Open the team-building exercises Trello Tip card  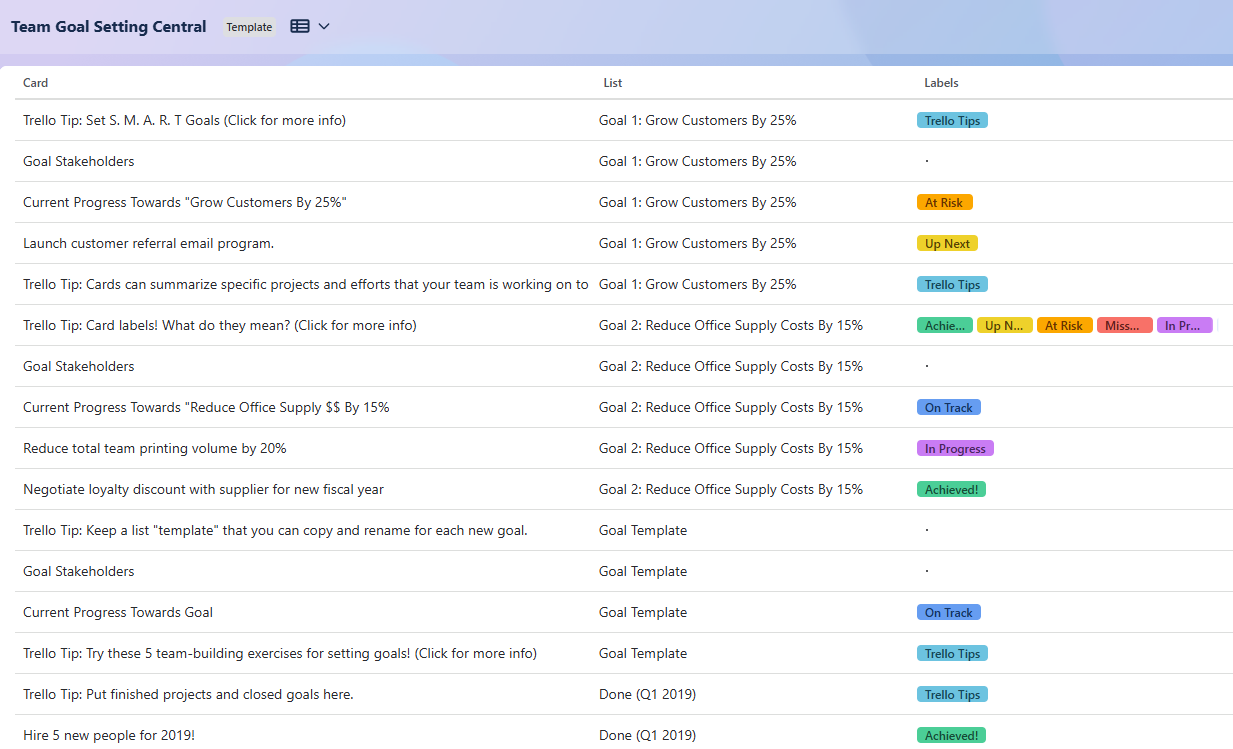click(x=280, y=653)
